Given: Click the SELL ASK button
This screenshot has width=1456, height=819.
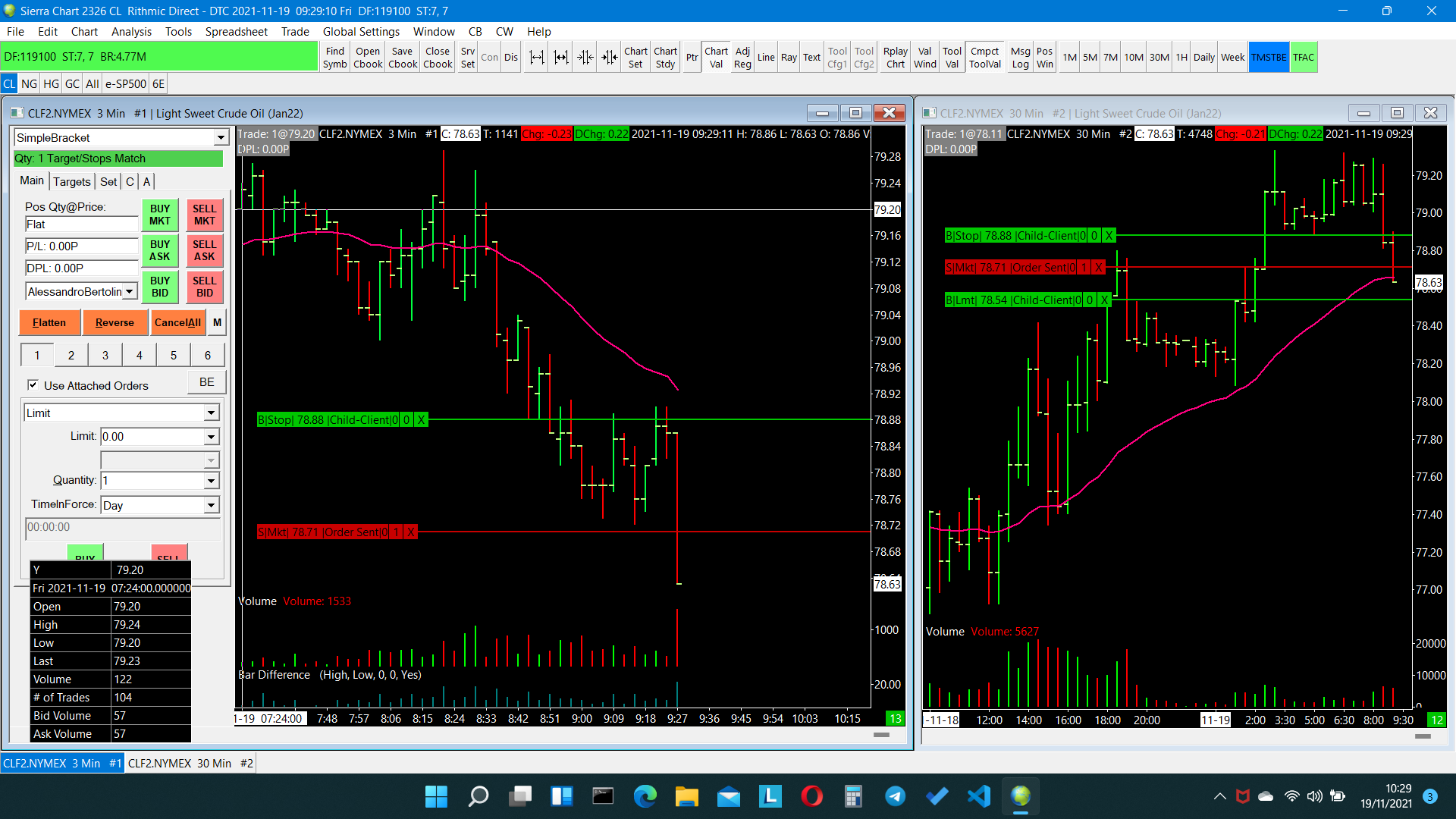Looking at the screenshot, I should point(204,250).
